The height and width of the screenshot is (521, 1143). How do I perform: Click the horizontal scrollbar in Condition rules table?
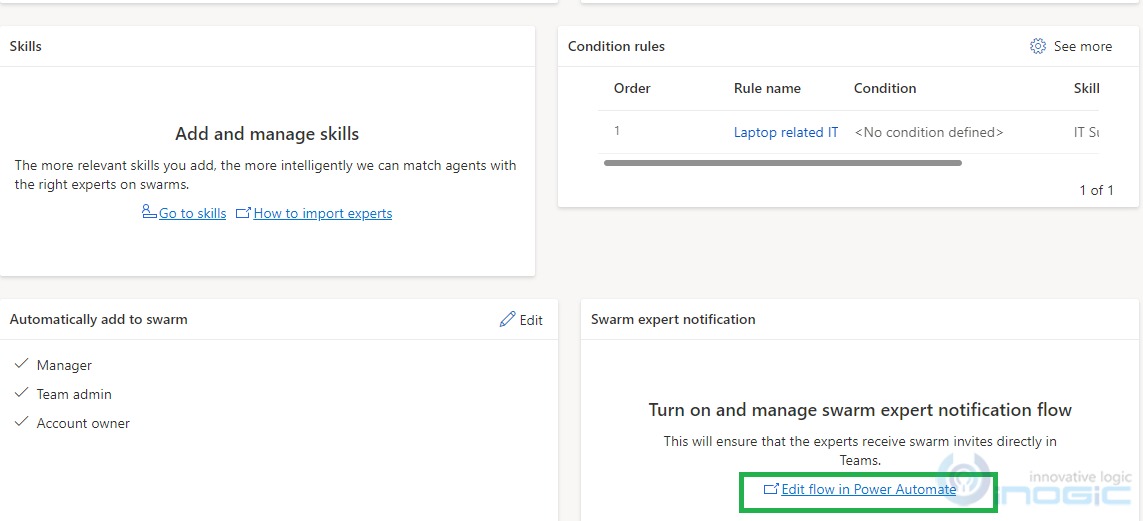point(783,163)
